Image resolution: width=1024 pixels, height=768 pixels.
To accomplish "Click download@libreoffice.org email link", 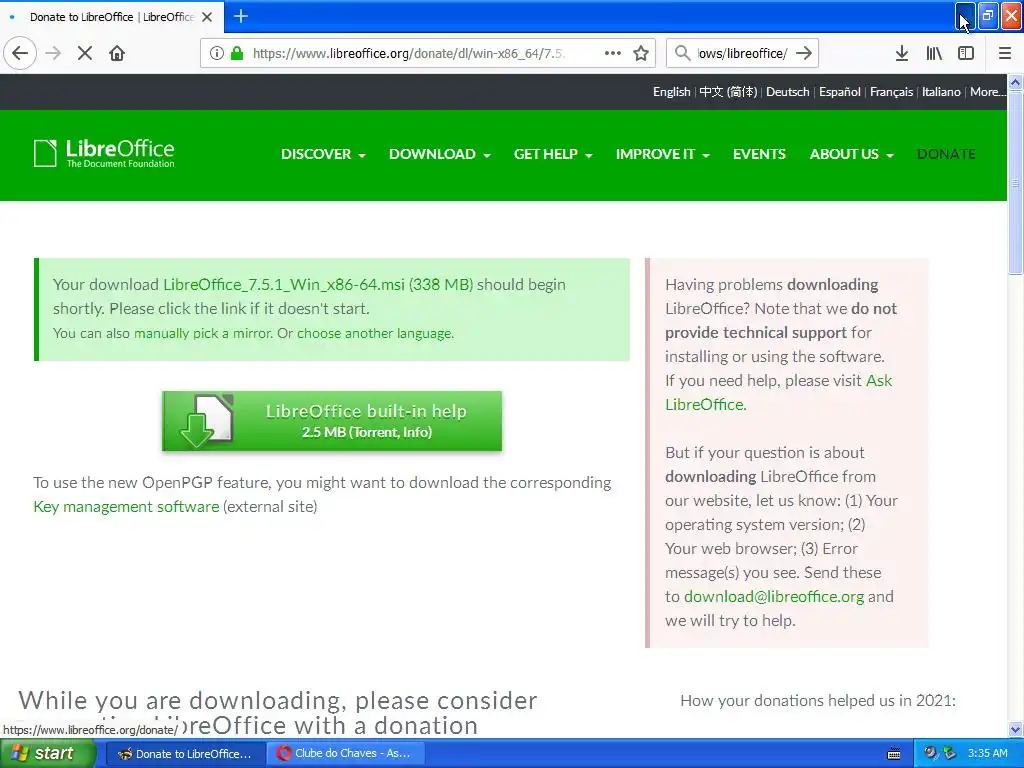I will point(774,597).
